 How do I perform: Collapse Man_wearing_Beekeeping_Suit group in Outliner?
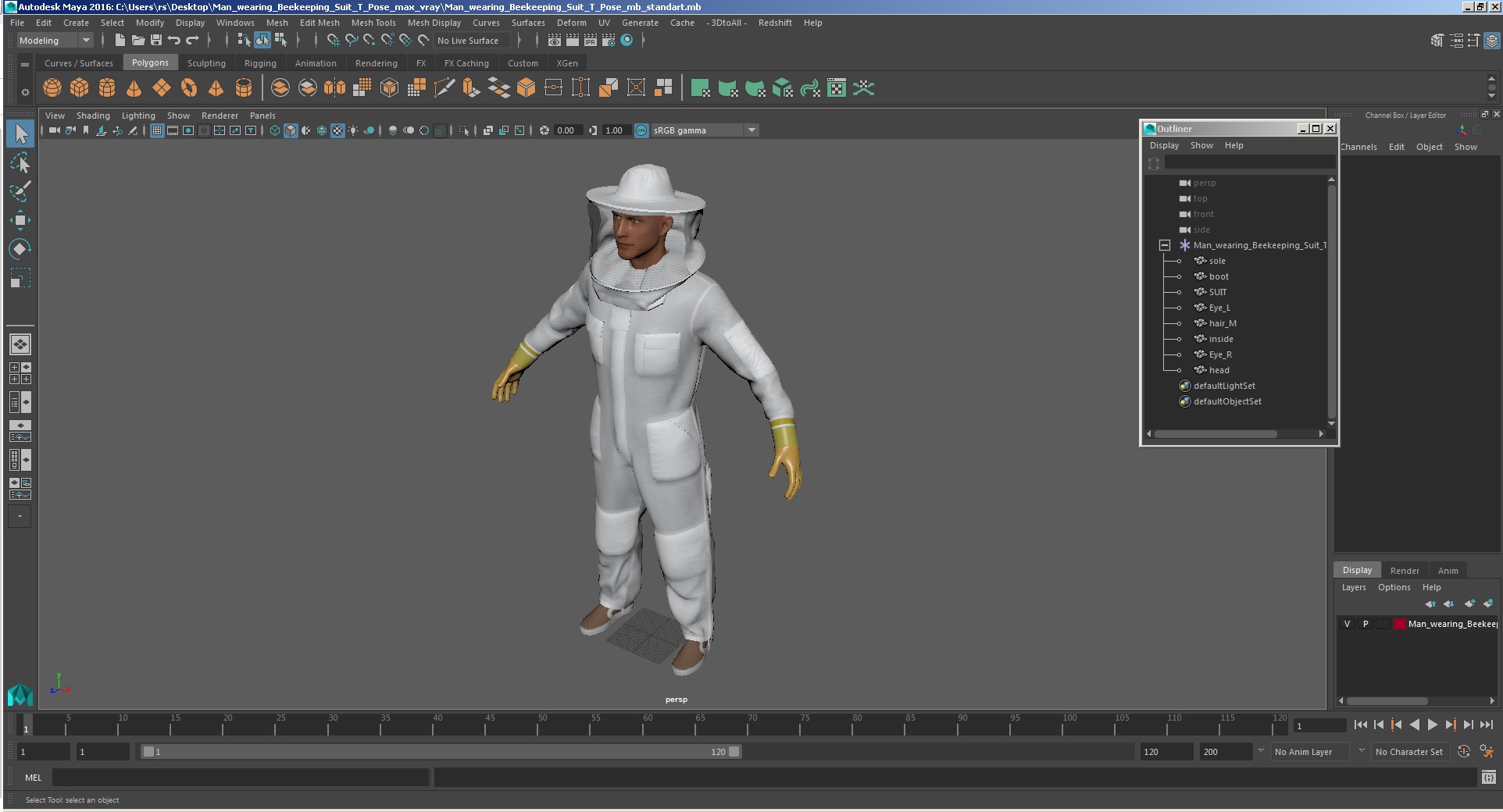[x=1165, y=245]
